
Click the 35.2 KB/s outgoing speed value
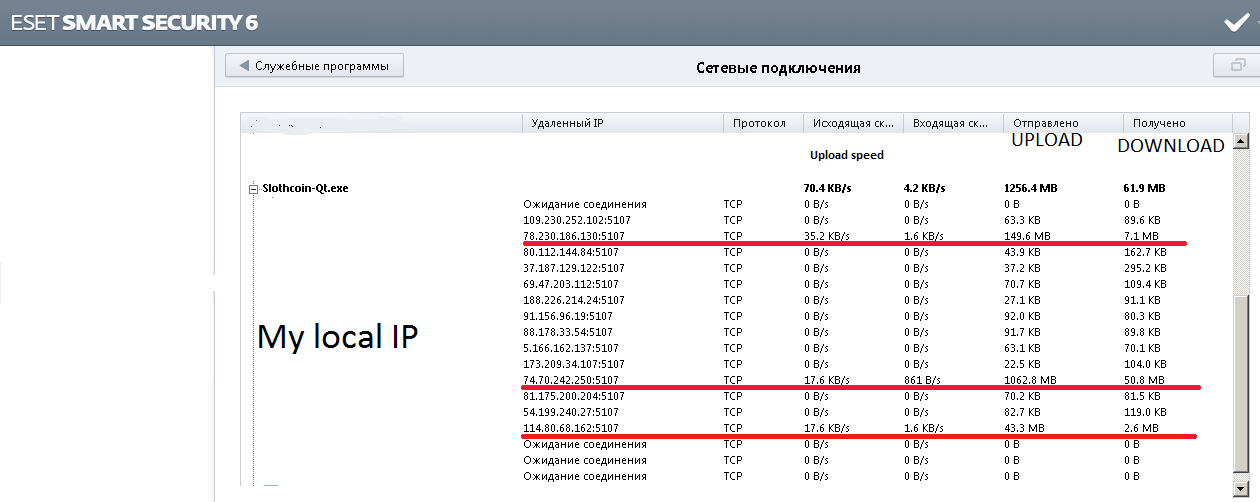pyautogui.click(x=826, y=236)
